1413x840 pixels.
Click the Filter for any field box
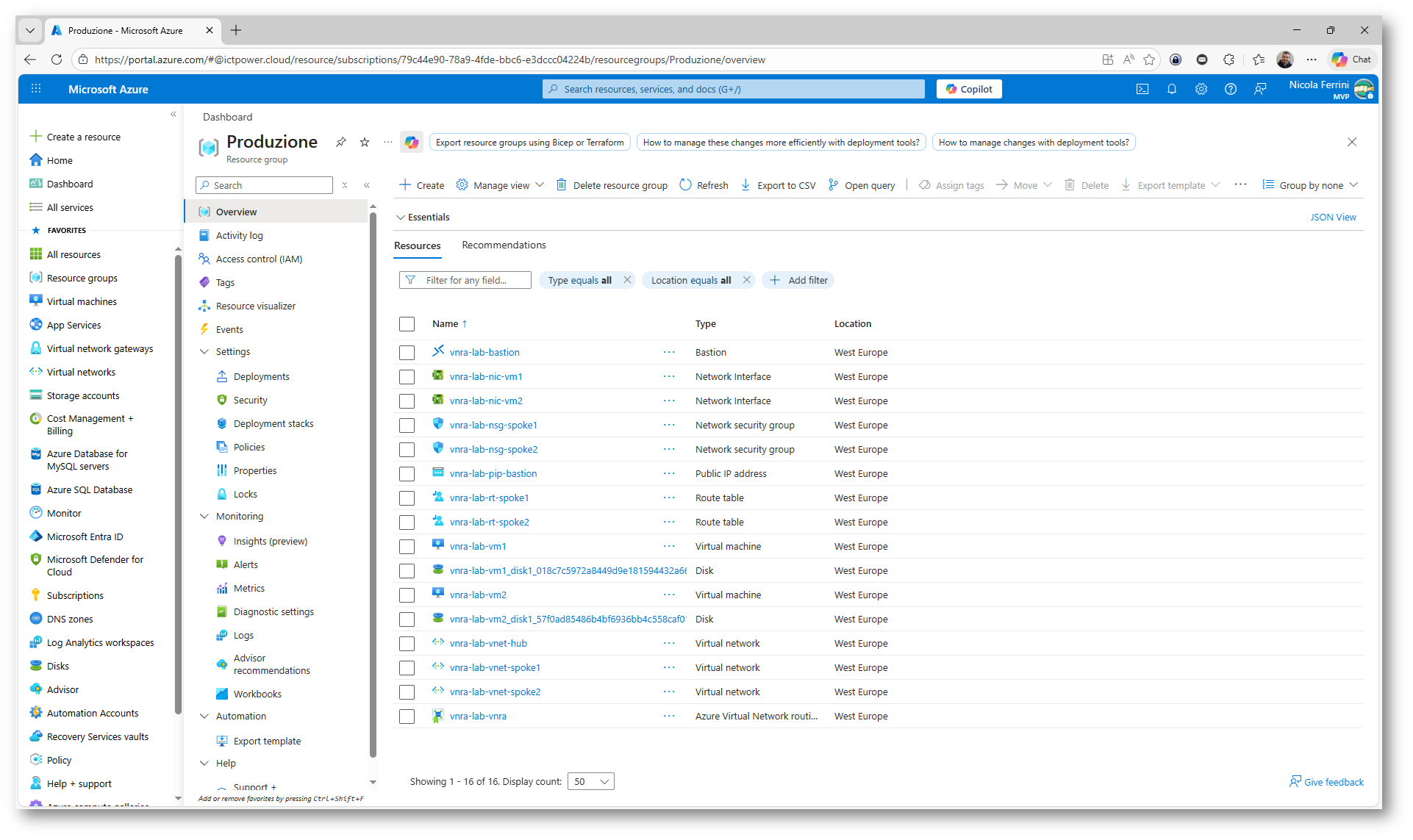click(465, 280)
